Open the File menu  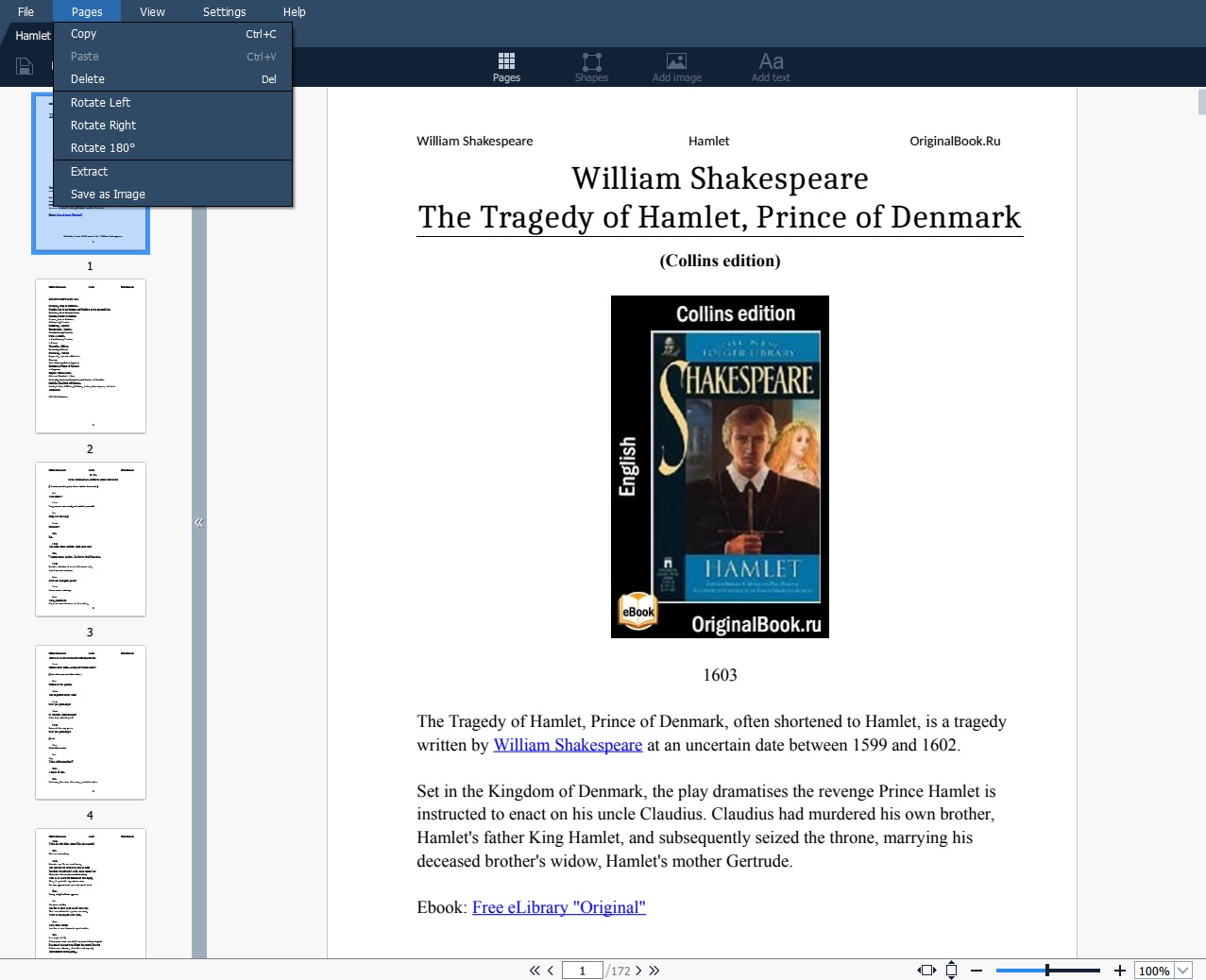25,11
